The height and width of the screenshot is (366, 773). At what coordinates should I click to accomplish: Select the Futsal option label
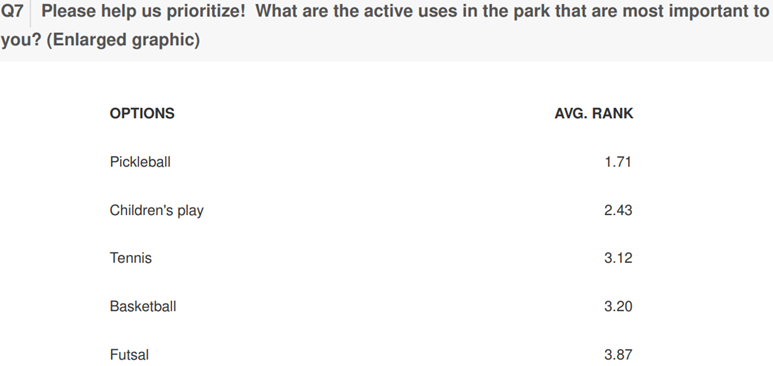[x=129, y=355]
